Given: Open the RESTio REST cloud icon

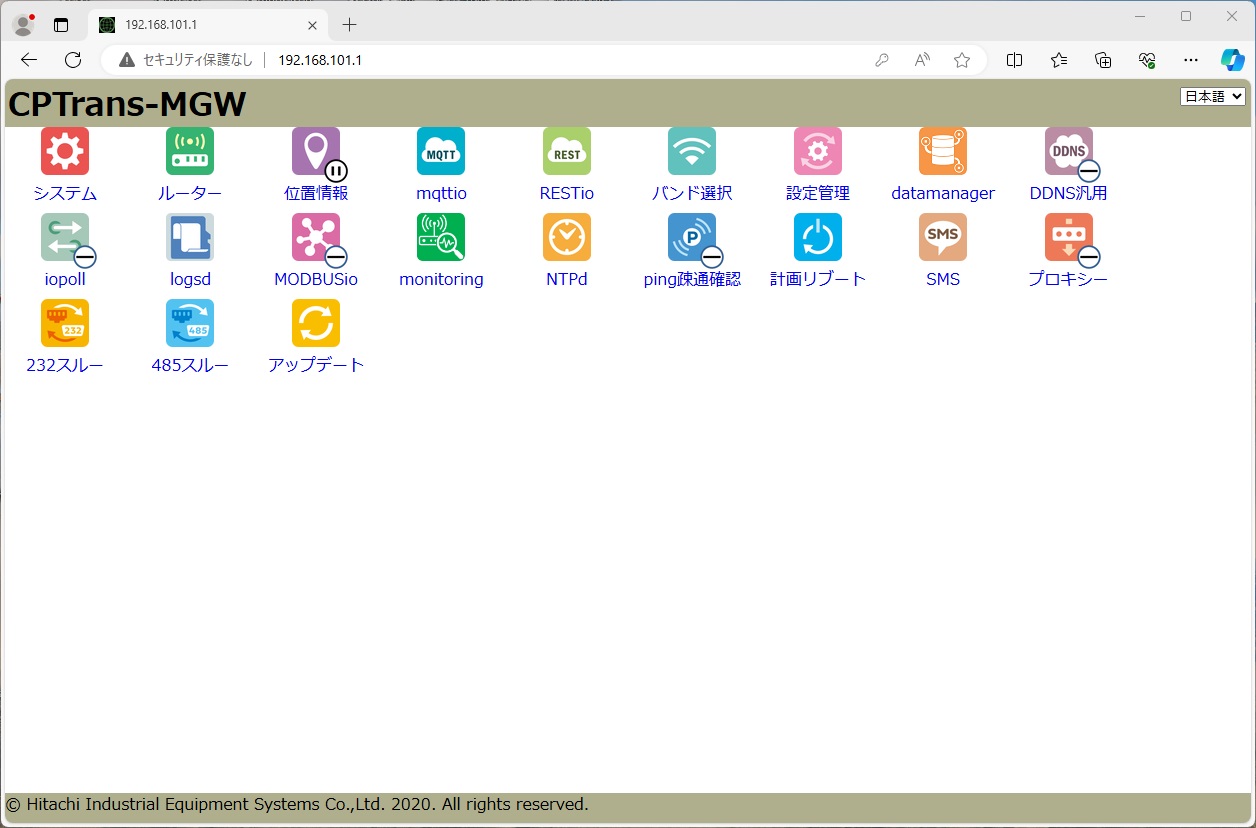Looking at the screenshot, I should [567, 151].
